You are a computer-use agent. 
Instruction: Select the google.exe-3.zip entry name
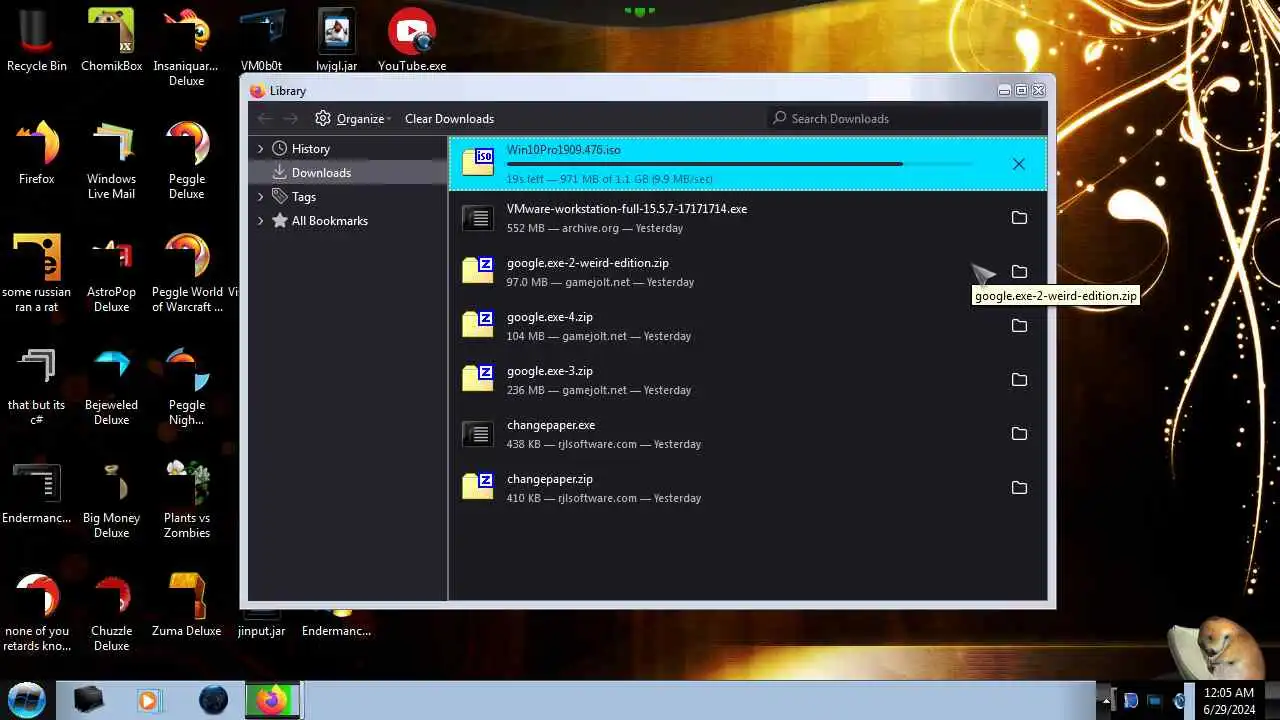pos(550,371)
